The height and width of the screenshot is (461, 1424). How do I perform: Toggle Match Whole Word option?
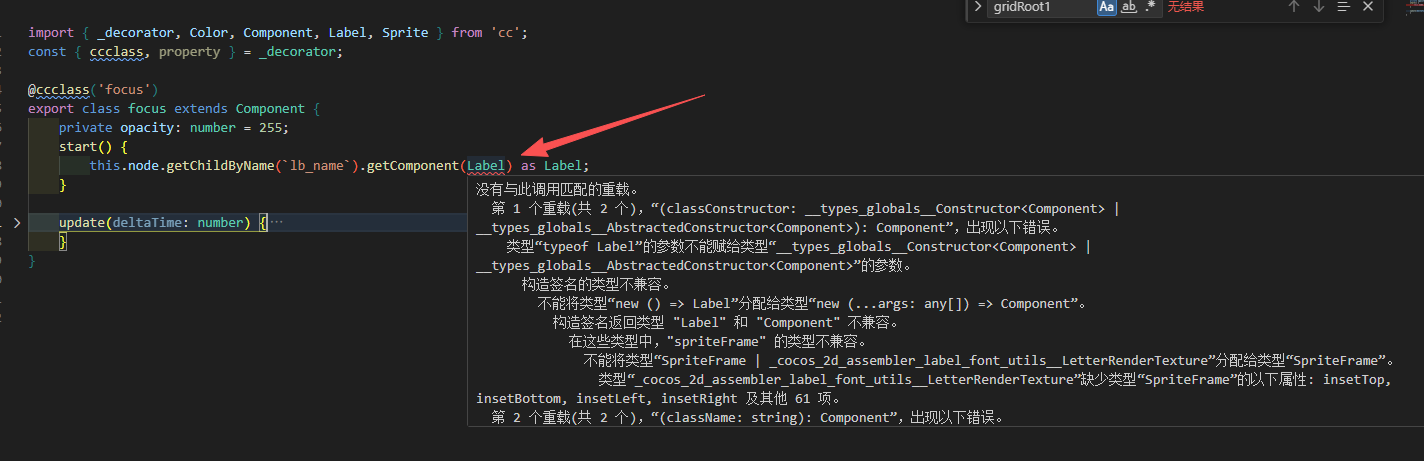click(1128, 7)
